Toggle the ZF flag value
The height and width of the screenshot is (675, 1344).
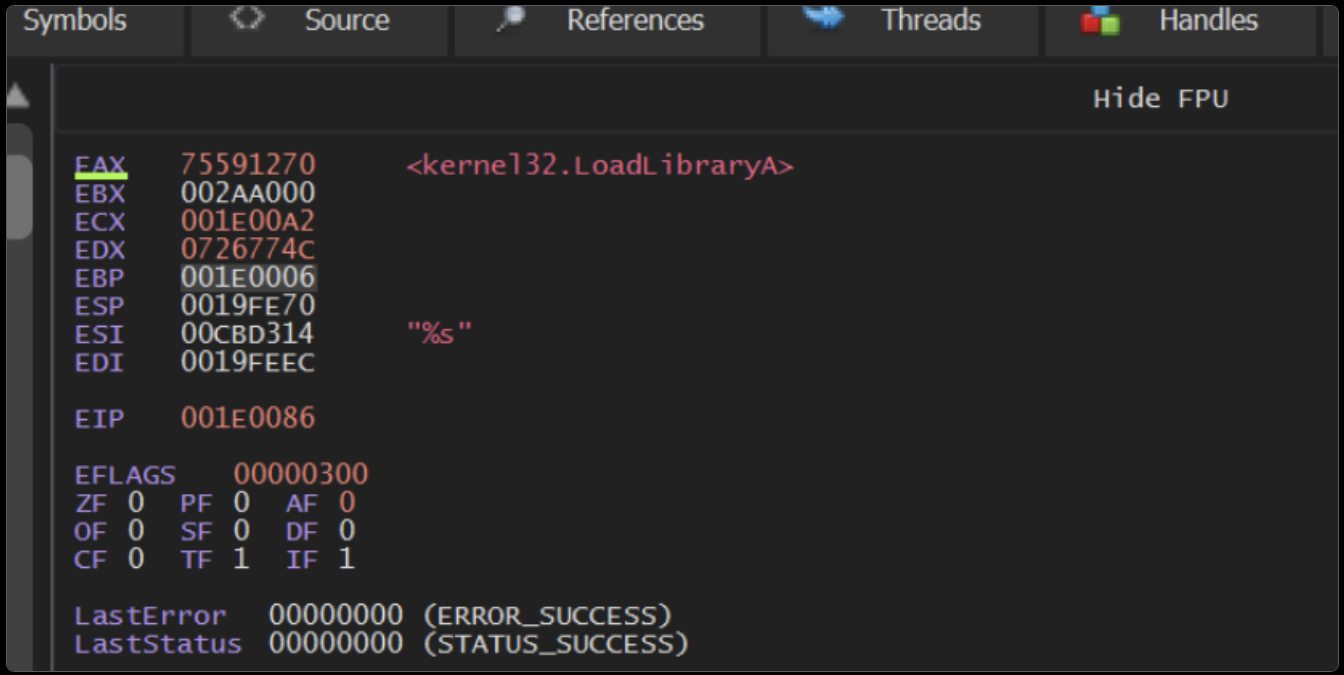pos(135,502)
